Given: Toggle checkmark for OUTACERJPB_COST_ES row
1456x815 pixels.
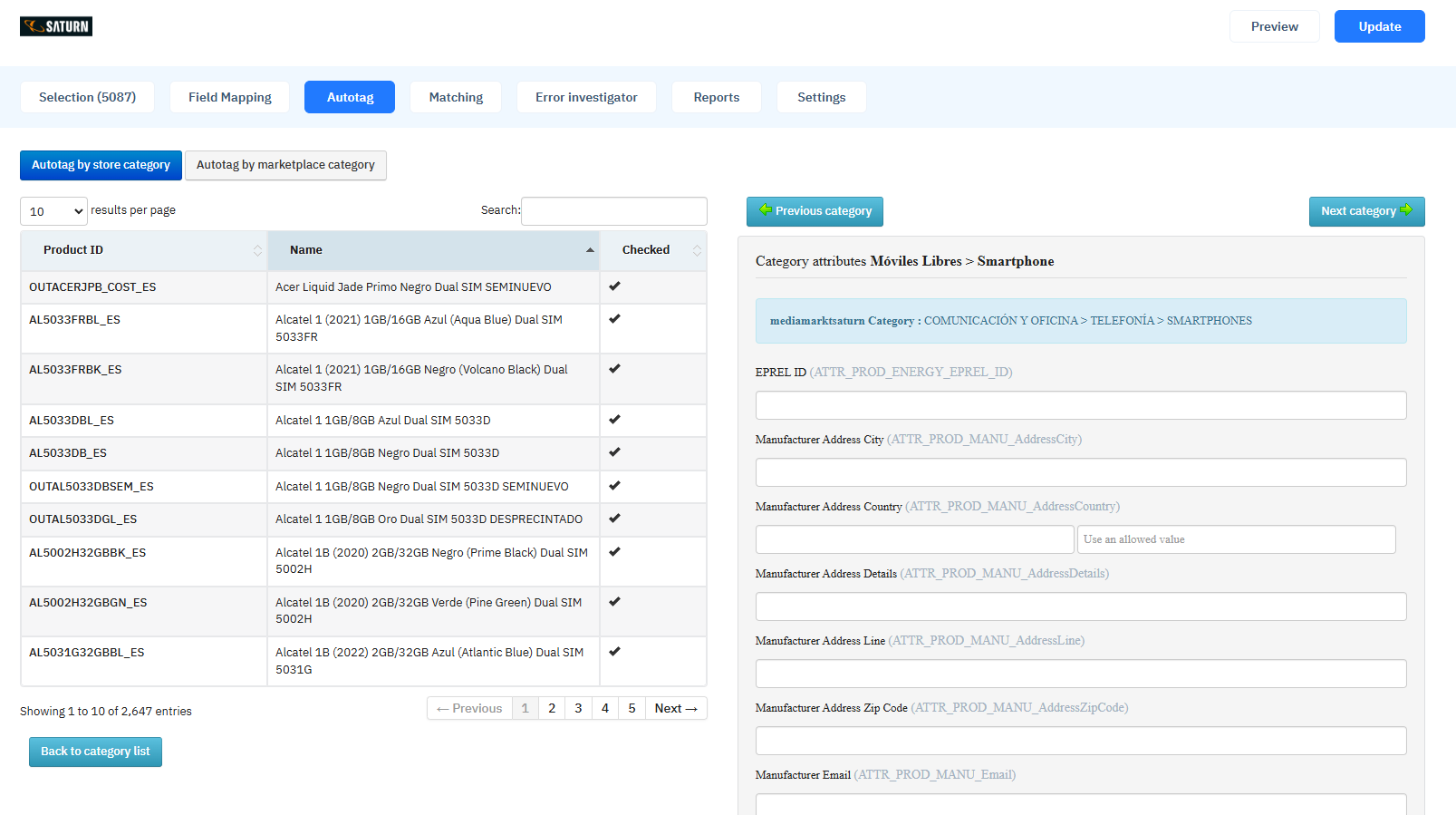Looking at the screenshot, I should point(614,286).
